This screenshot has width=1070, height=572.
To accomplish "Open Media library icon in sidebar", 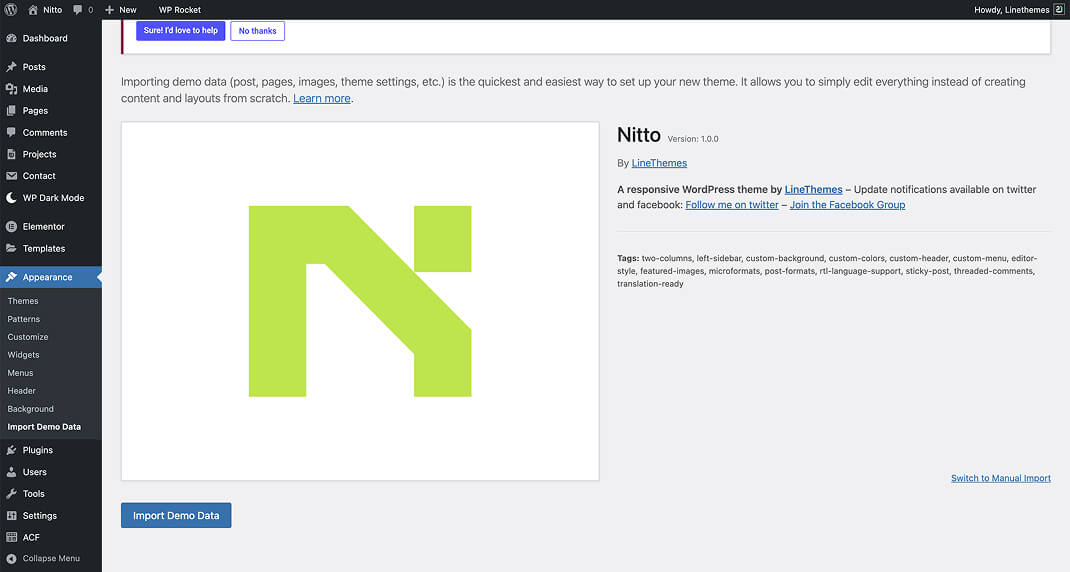I will click(11, 89).
